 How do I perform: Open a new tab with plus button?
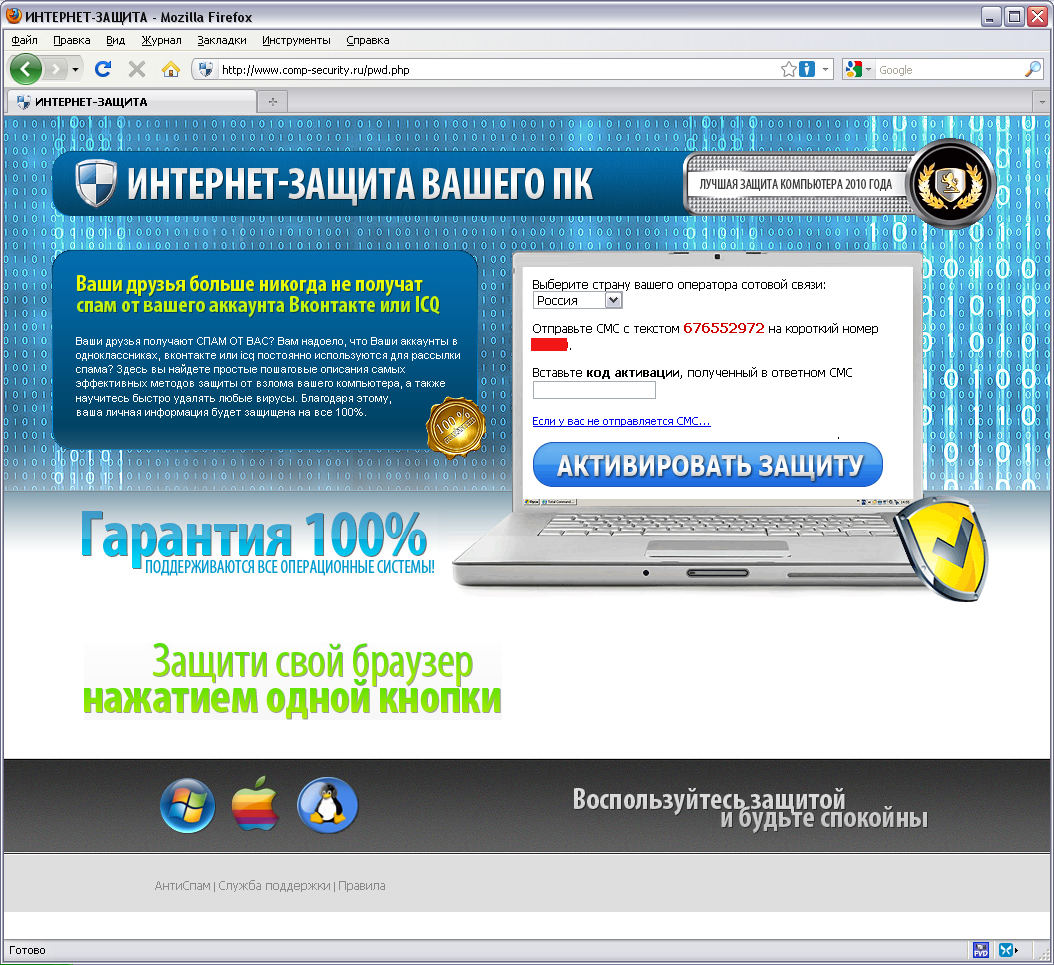273,102
